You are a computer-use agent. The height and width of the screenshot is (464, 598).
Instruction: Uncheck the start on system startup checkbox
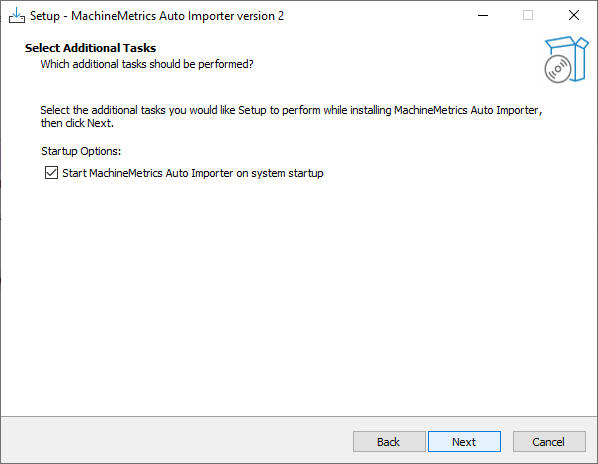[x=51, y=173]
